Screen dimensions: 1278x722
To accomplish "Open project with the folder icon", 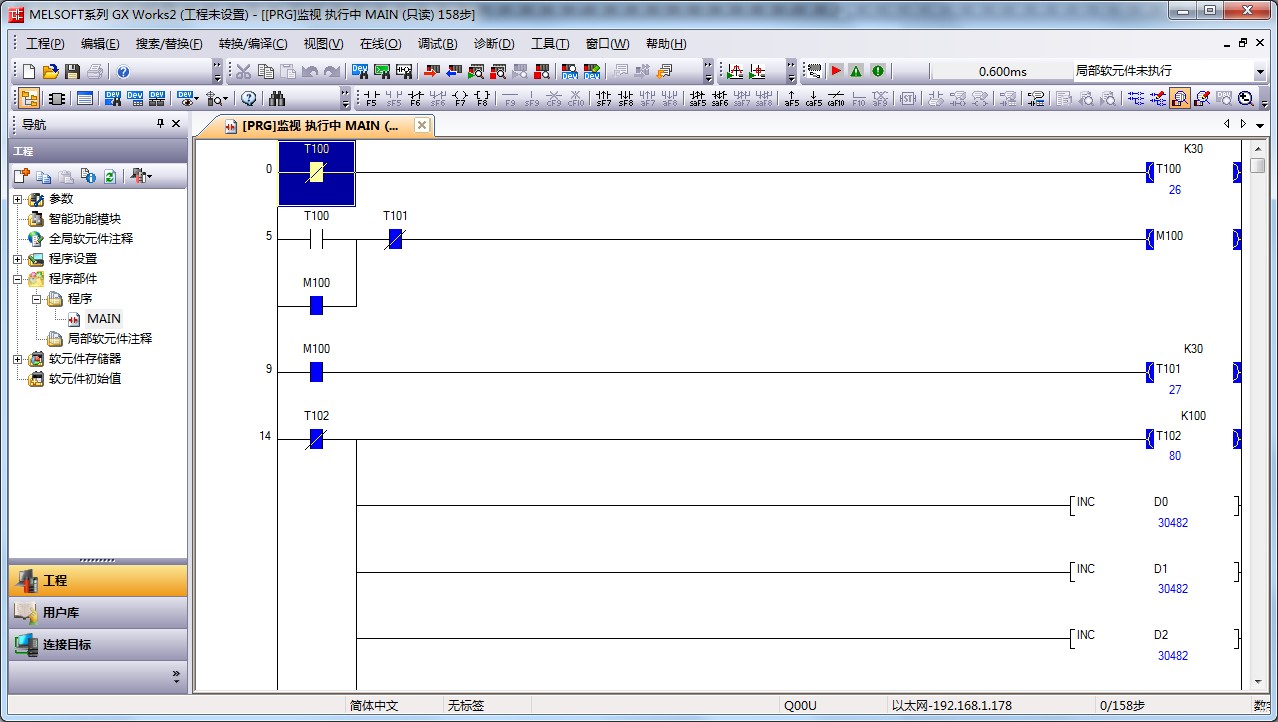I will (51, 71).
